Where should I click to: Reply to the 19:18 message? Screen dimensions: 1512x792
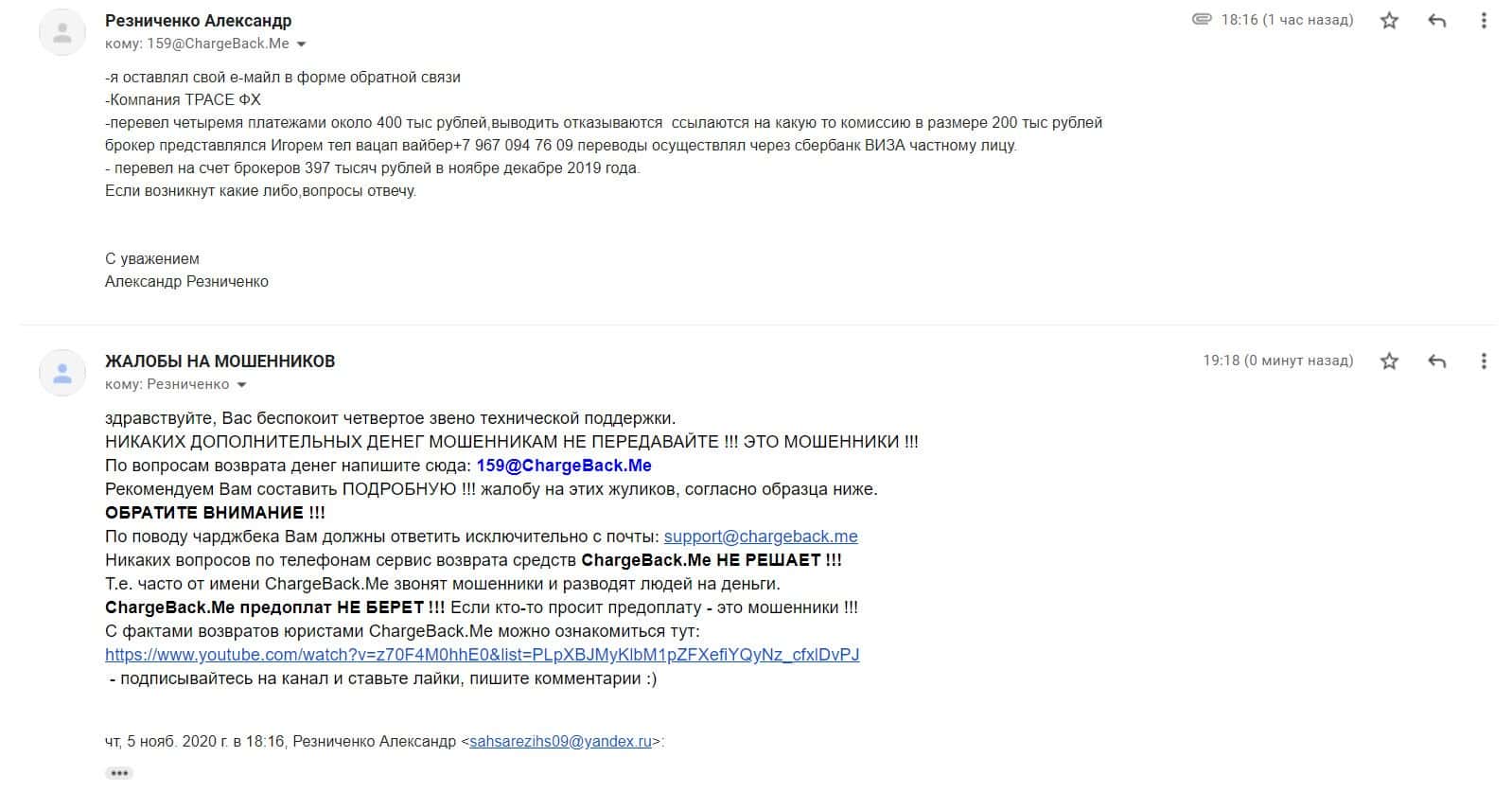1436,361
